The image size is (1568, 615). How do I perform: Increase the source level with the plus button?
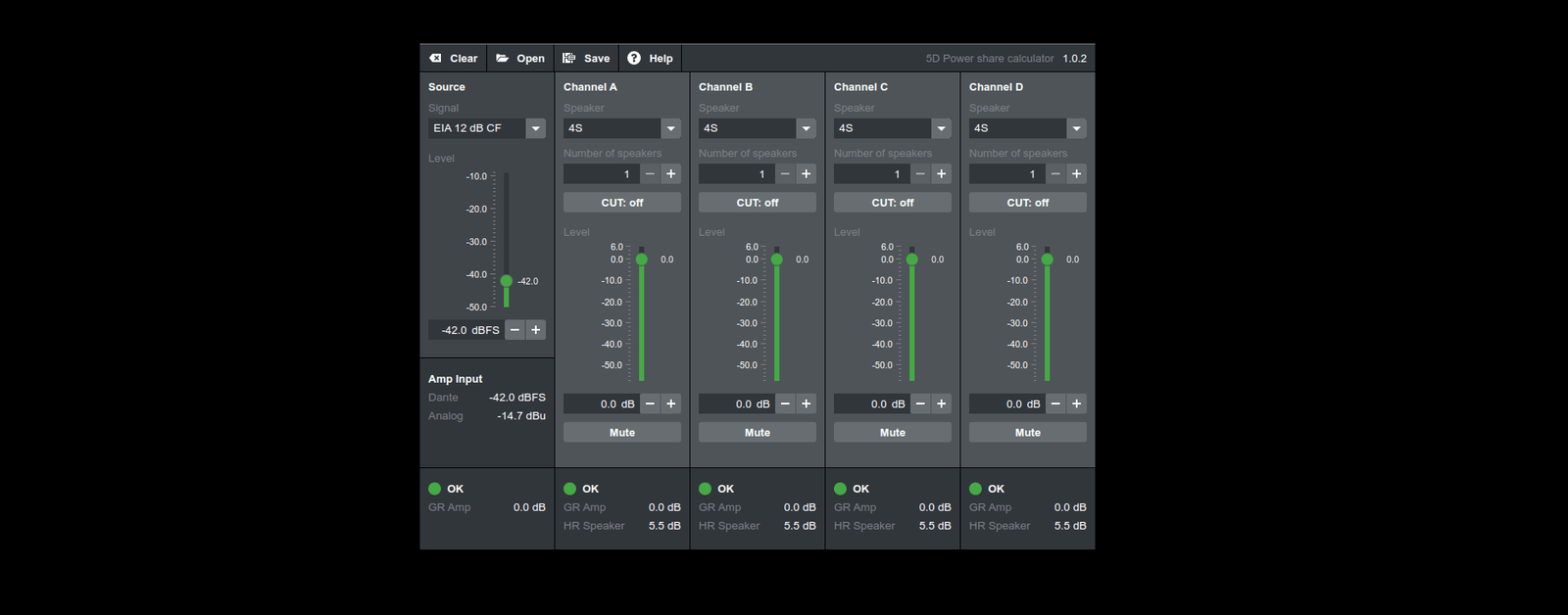536,330
